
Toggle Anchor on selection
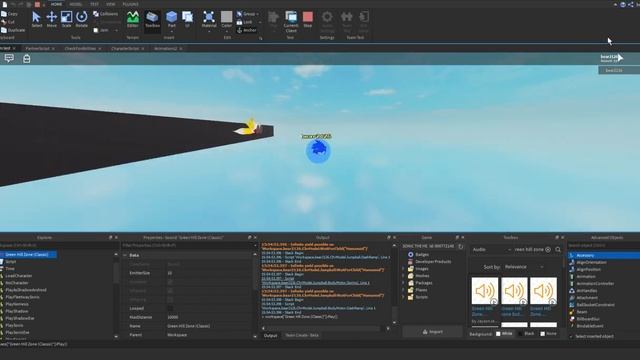click(x=247, y=30)
